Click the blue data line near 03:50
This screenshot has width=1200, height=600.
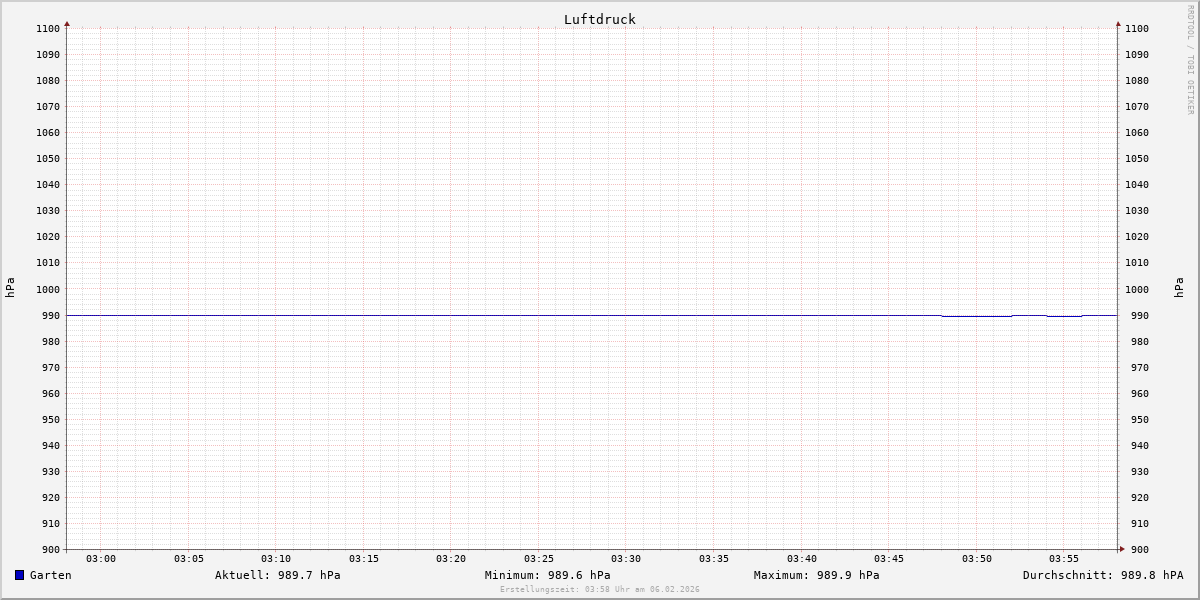[977, 316]
